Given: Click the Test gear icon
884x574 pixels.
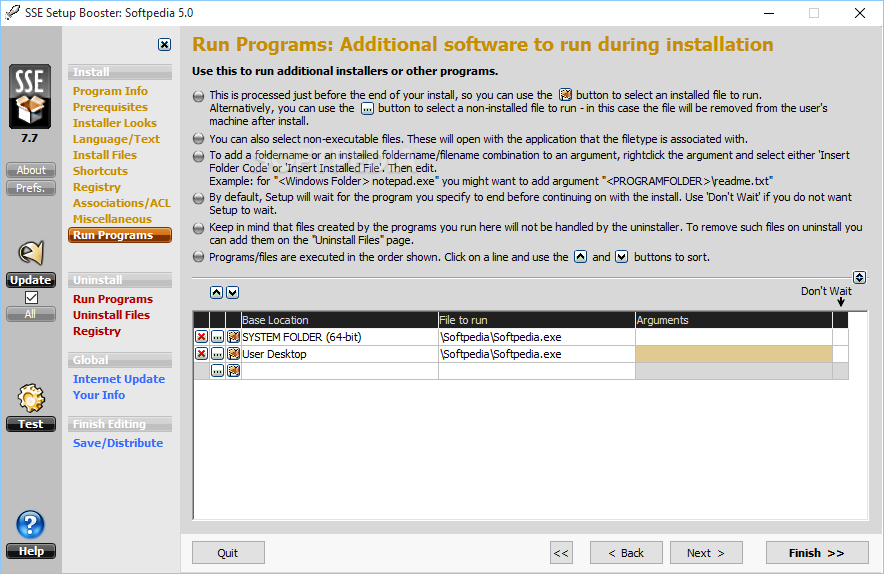Looking at the screenshot, I should 31,399.
